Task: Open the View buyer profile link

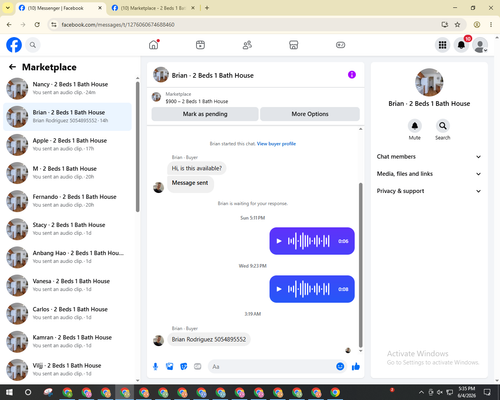Action: click(276, 144)
